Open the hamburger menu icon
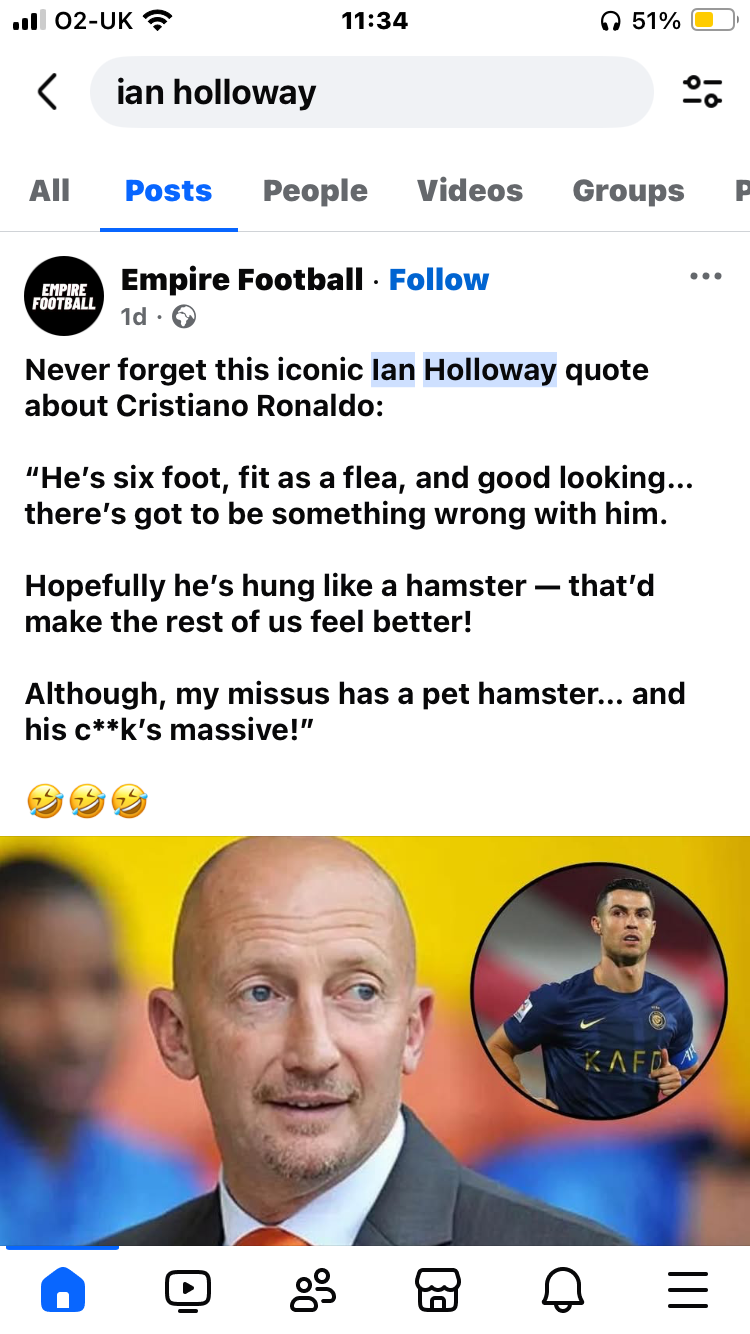The image size is (750, 1334). pyautogui.click(x=687, y=1289)
